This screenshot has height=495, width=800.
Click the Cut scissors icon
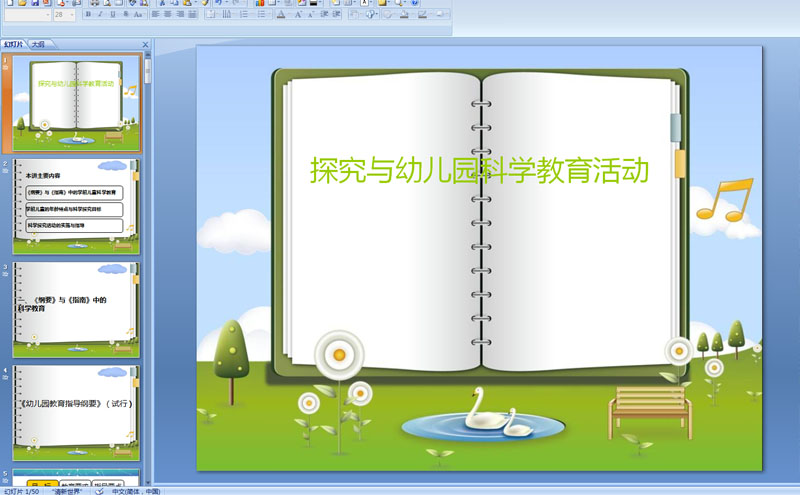pos(162,3)
